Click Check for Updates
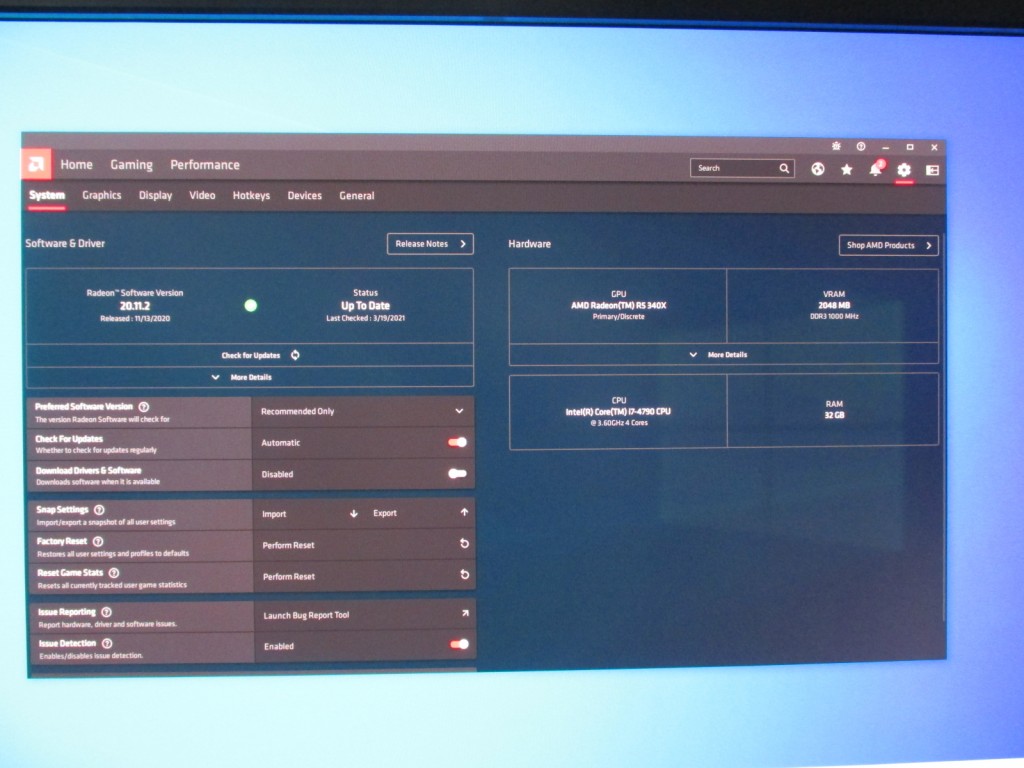Viewport: 1024px width, 768px height. click(x=250, y=355)
